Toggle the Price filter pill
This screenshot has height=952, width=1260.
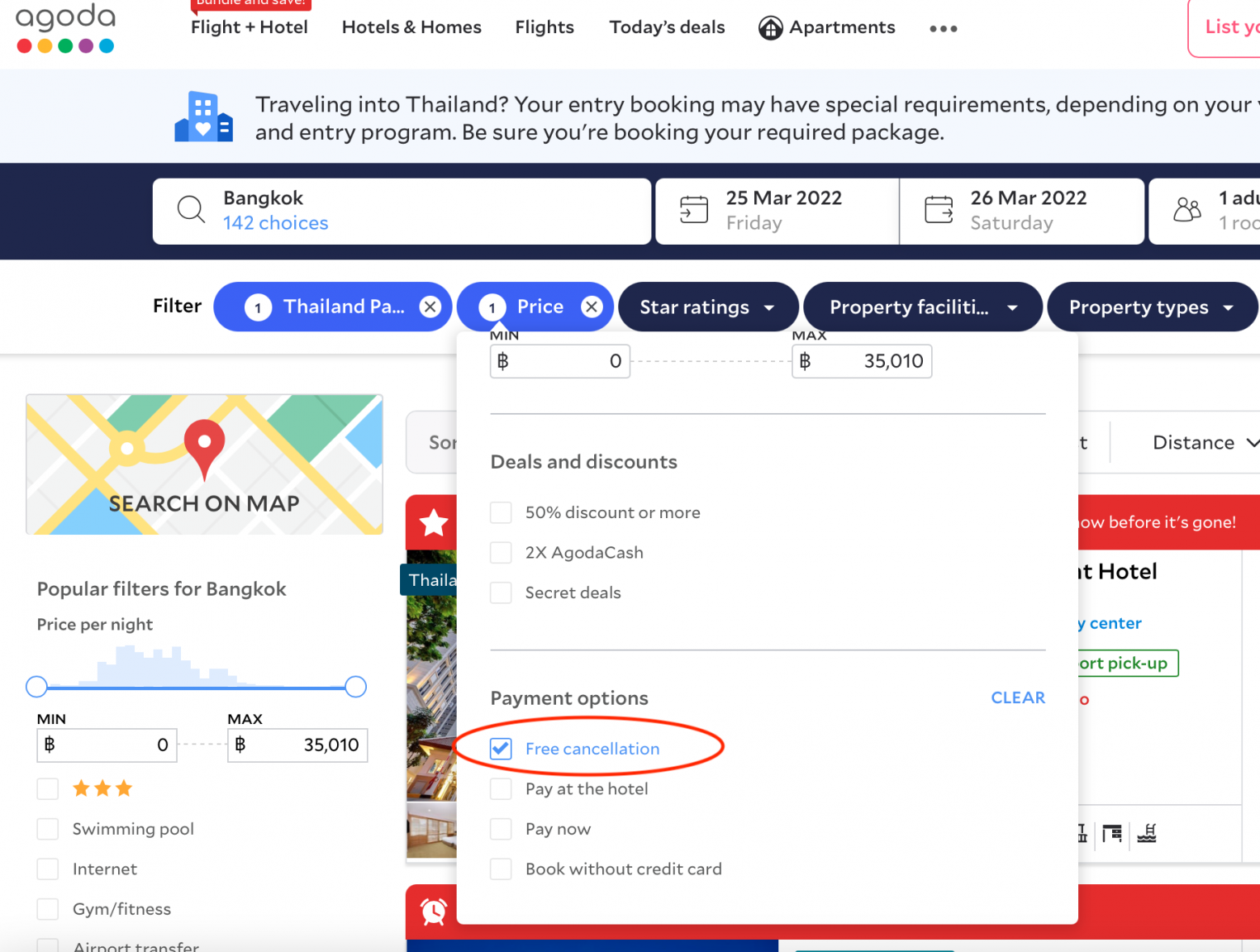click(535, 307)
